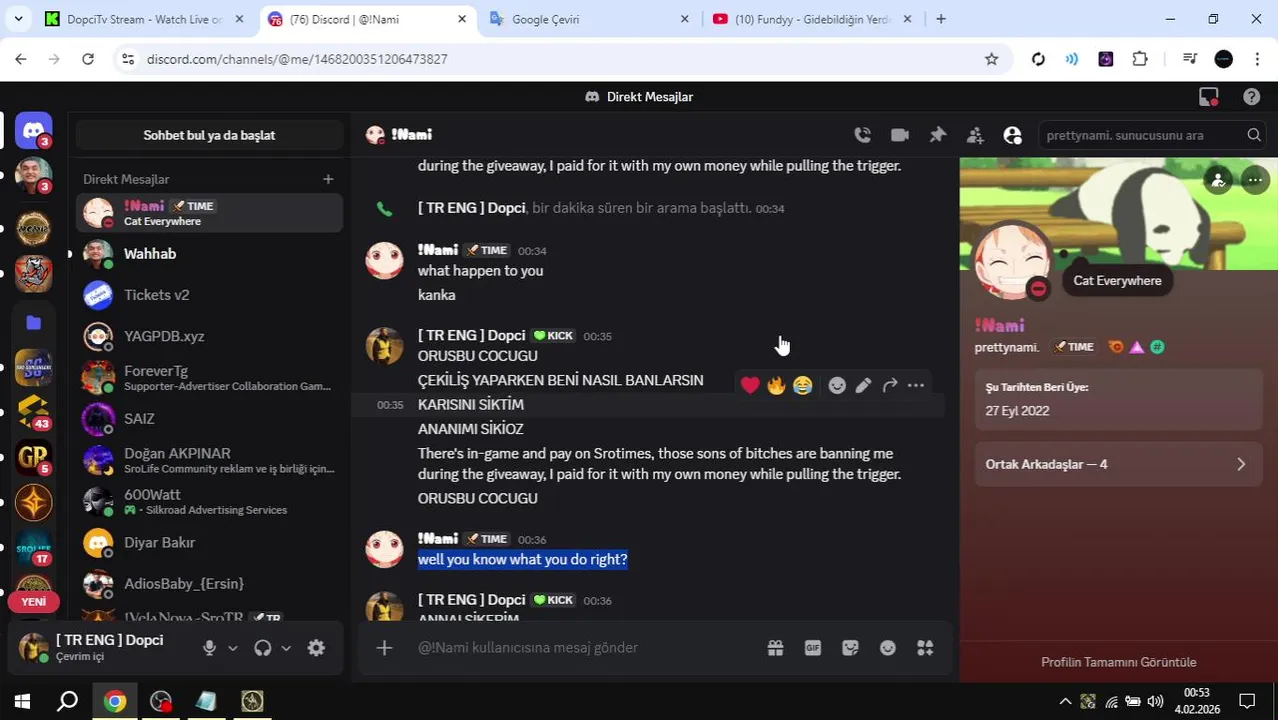The image size is (1278, 720).
Task: Expand Ortak Arkadaşlar list
Action: (x=1117, y=464)
